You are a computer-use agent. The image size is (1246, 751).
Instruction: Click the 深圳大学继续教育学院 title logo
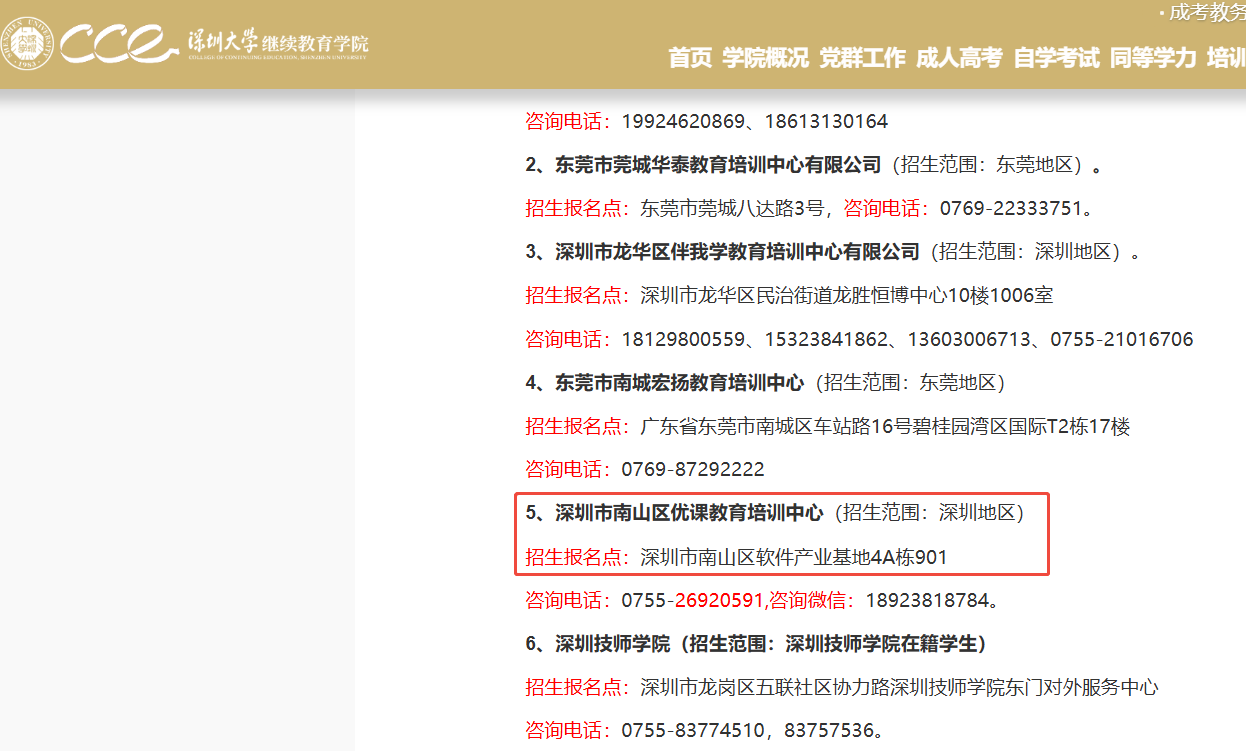pos(277,44)
